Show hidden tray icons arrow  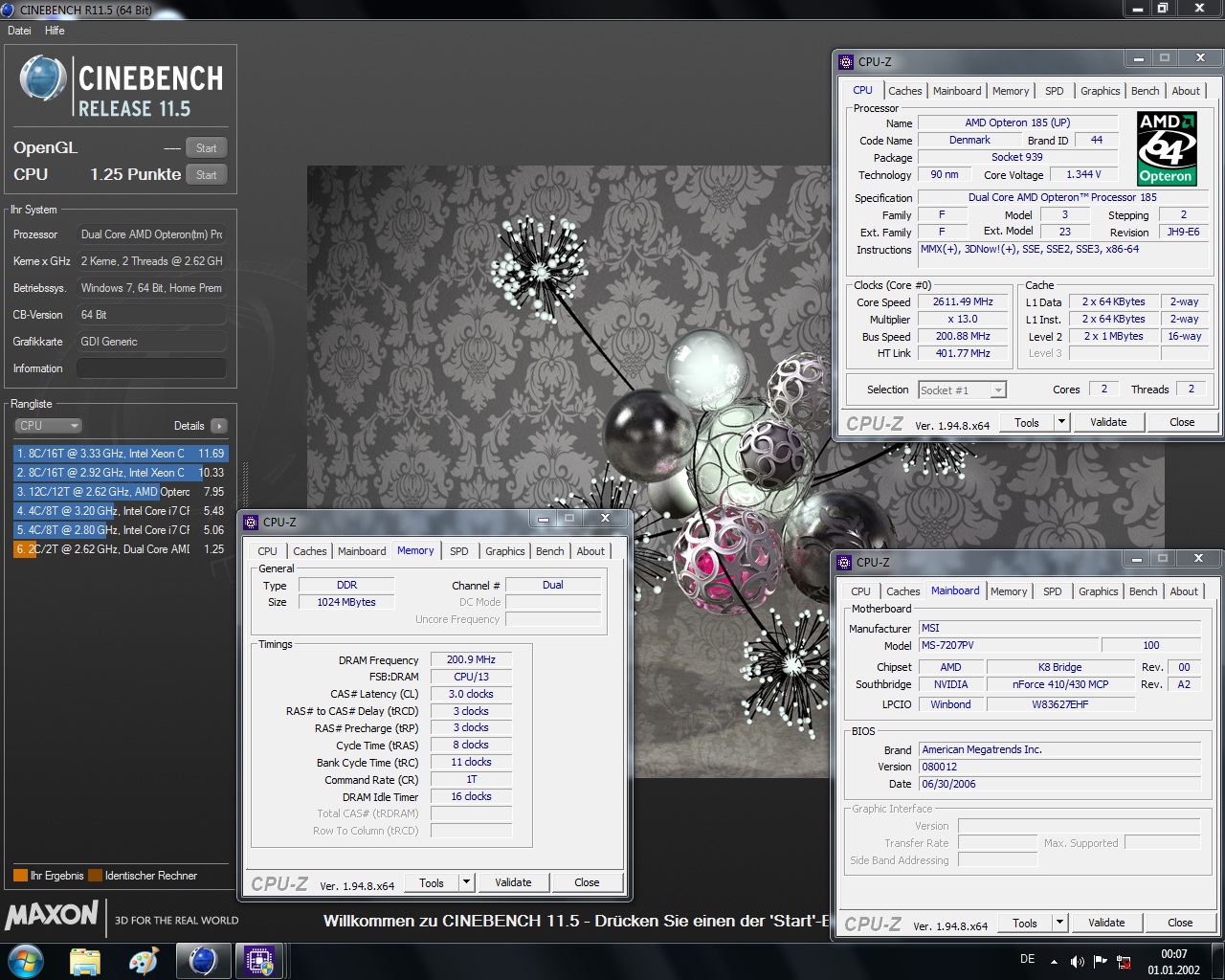[1054, 961]
